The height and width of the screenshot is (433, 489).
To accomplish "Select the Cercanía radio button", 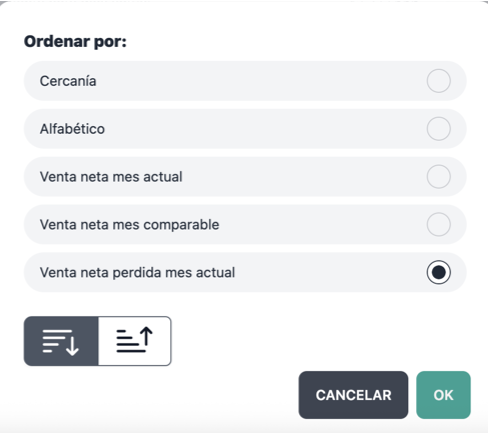I will [439, 81].
